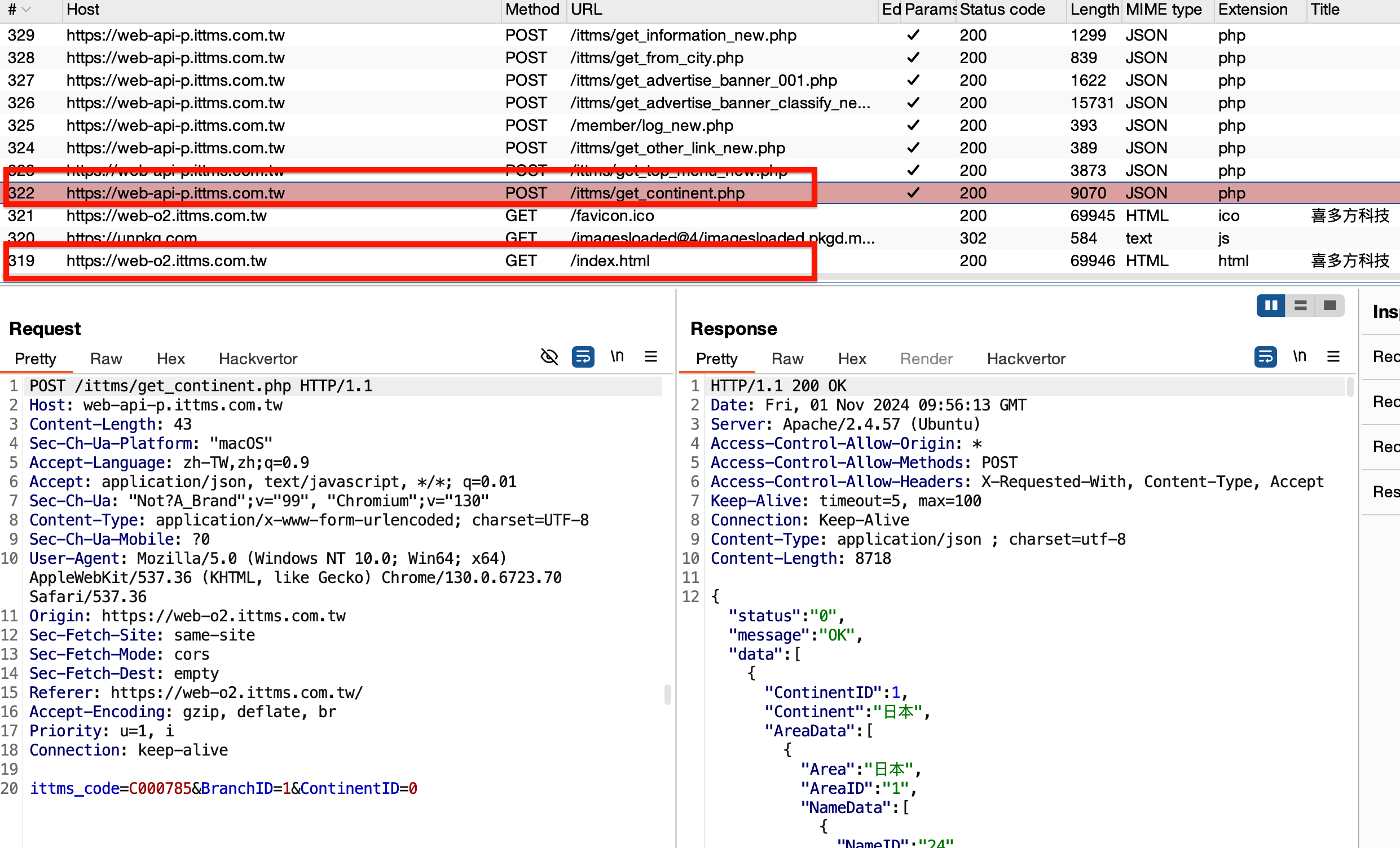
Task: Select side-by-side split layout icon
Action: [1271, 306]
